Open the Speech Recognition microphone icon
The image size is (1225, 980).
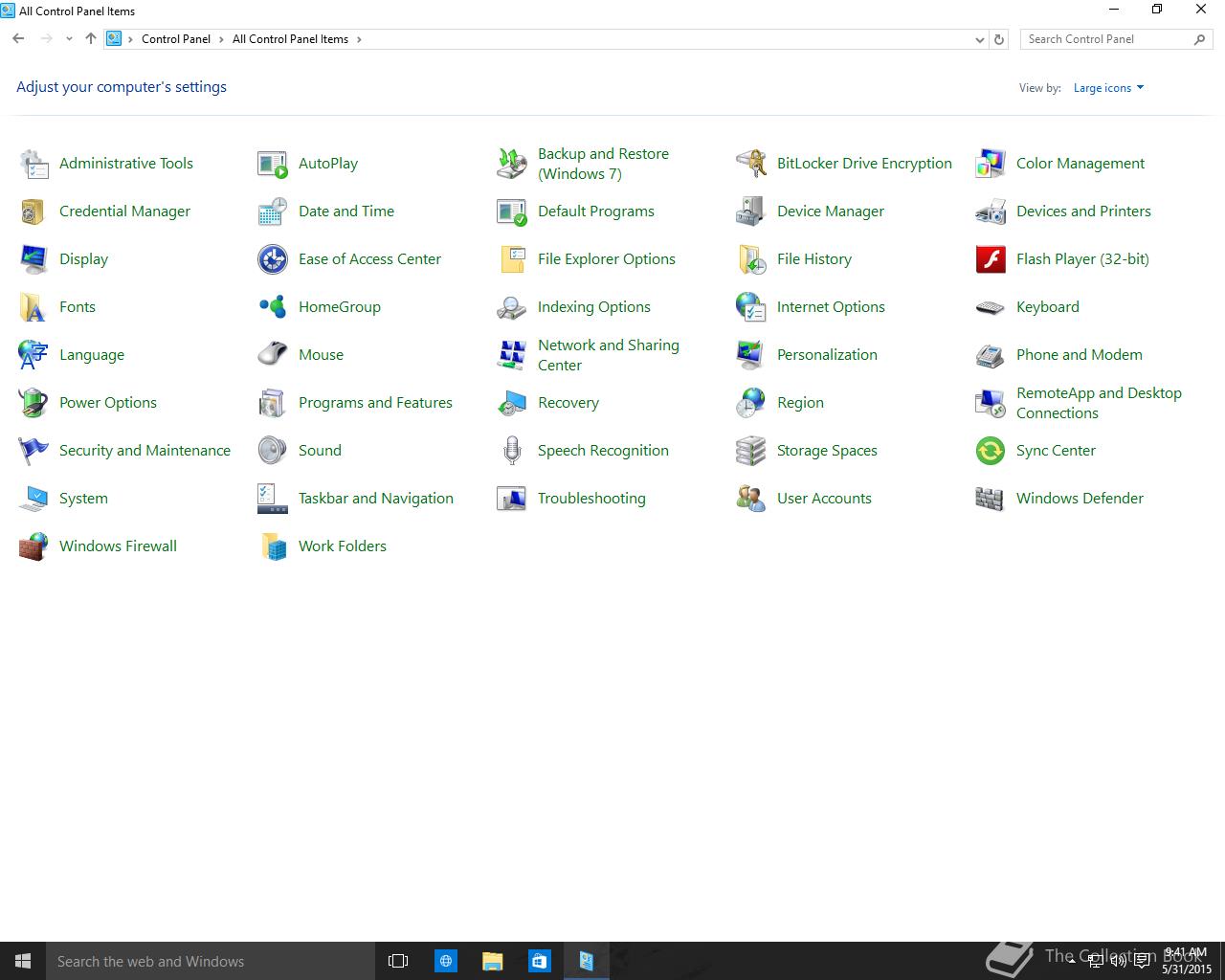pyautogui.click(x=512, y=451)
